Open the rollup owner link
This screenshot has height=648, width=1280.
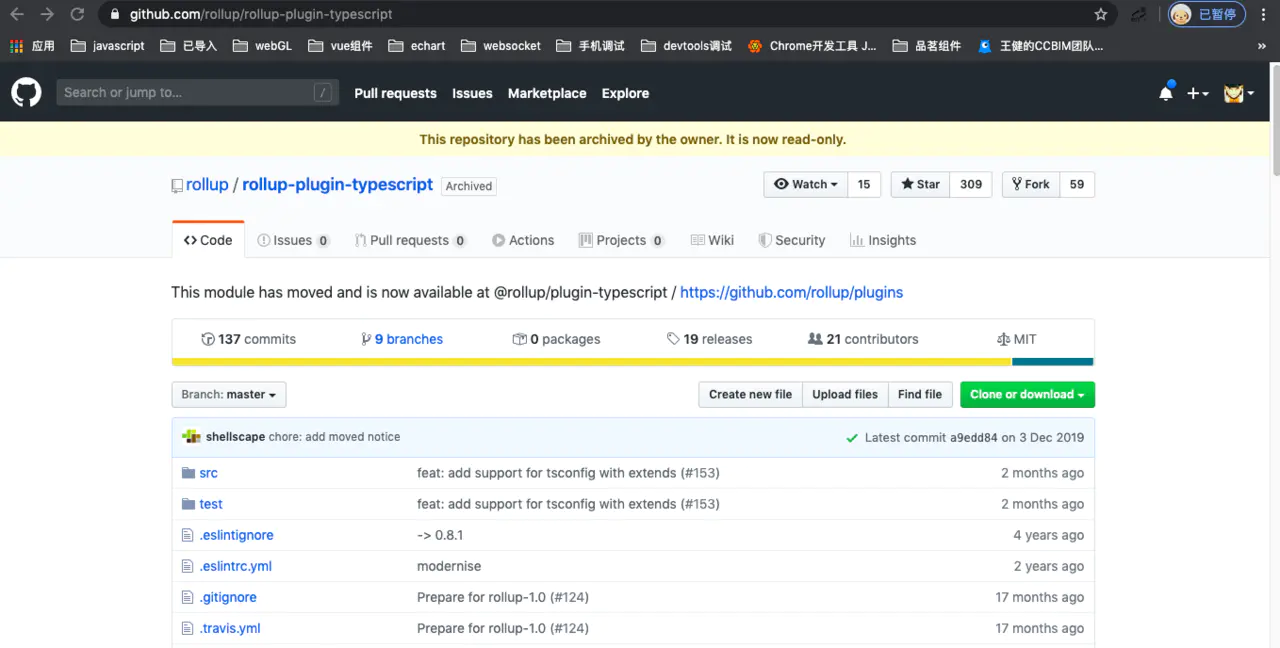coord(207,185)
